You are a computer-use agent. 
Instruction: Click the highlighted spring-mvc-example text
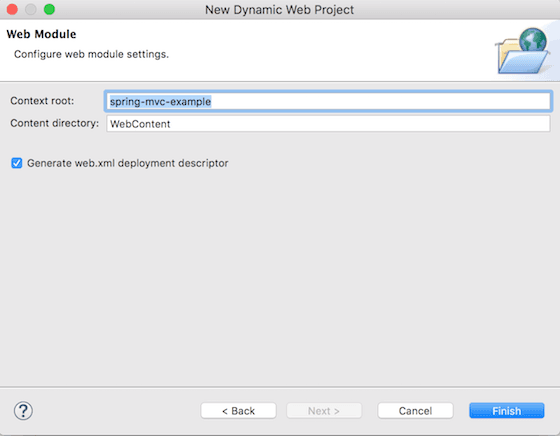click(x=160, y=102)
